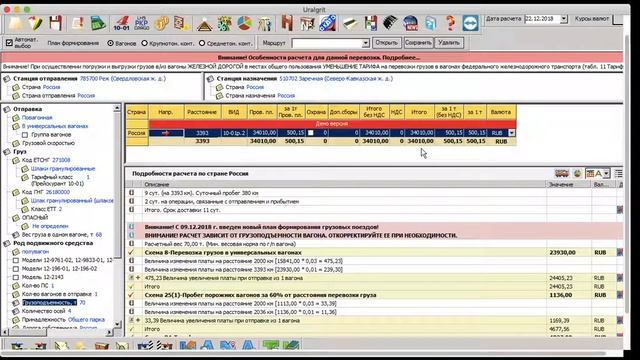Check Модели 12-9761-02 checkbox
The width and height of the screenshot is (640, 360).
pos(16,260)
